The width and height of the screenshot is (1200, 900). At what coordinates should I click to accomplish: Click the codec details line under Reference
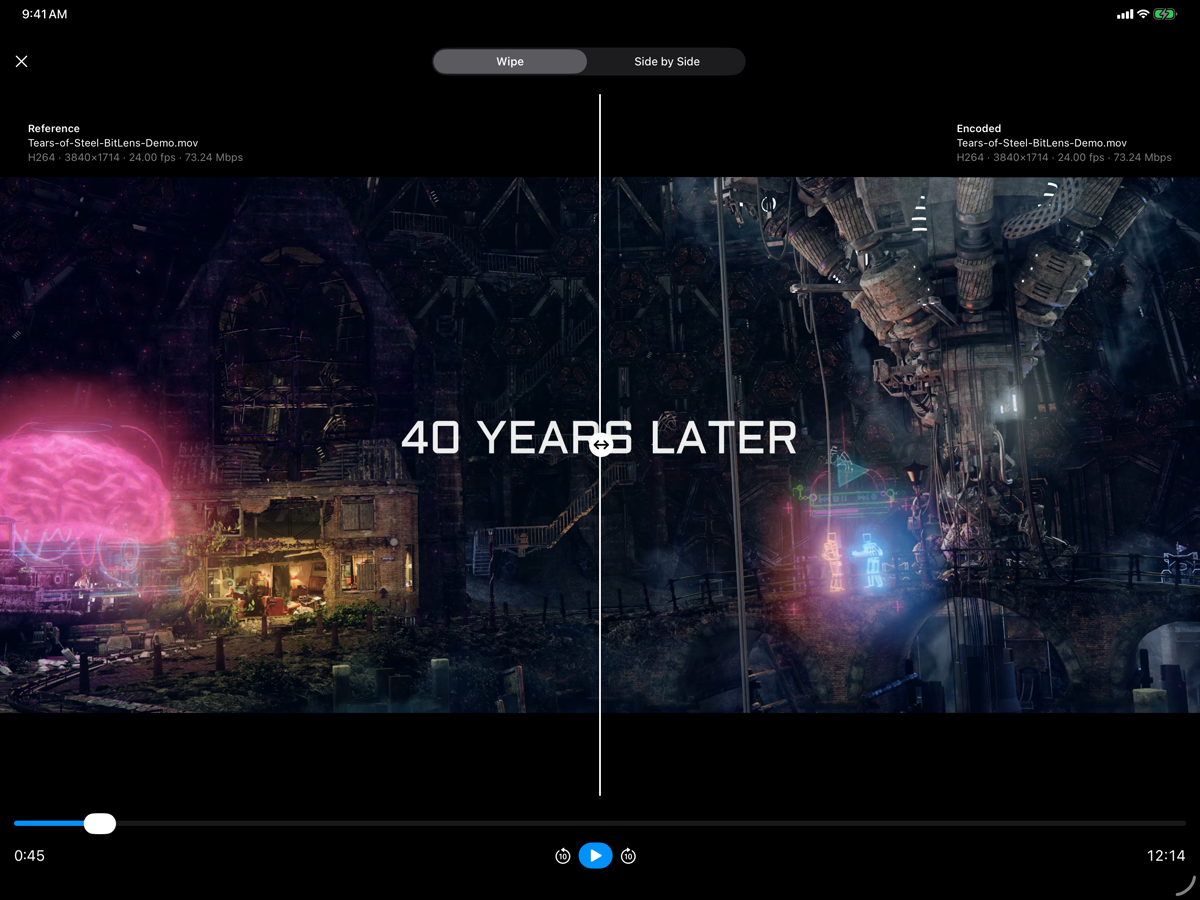point(135,157)
